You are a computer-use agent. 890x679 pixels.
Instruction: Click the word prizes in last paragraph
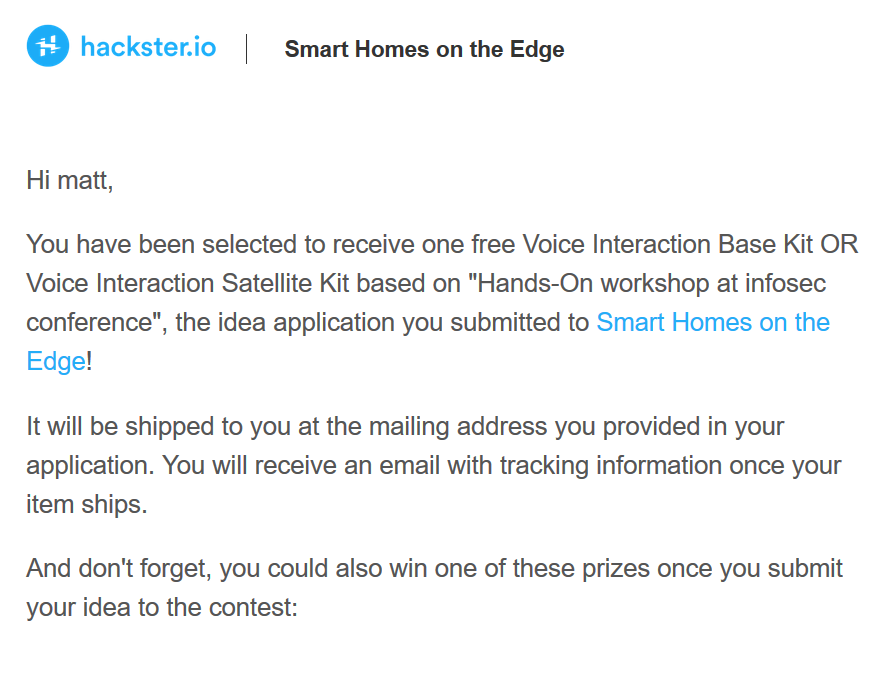coord(616,569)
